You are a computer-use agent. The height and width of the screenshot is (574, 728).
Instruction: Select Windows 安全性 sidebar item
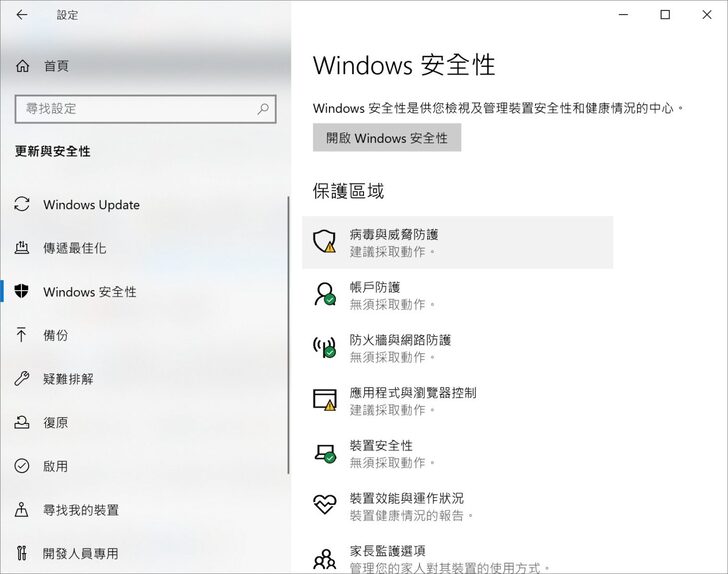click(144, 292)
